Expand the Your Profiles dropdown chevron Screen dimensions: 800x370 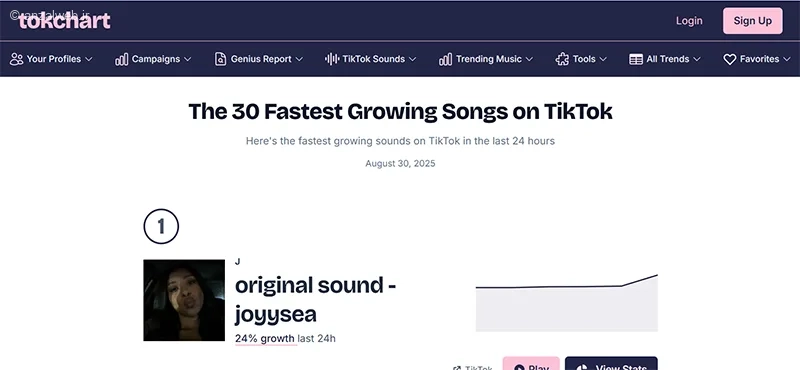[88, 59]
